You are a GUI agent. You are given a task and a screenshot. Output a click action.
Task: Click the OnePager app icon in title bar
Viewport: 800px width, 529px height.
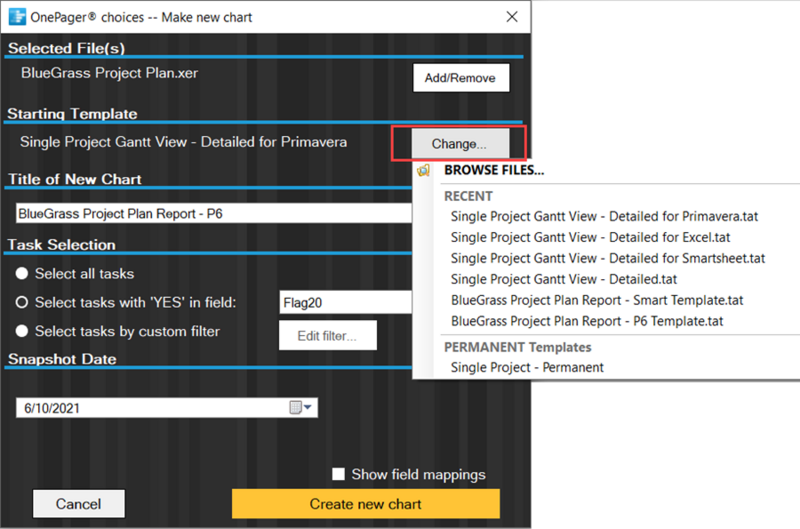pos(17,16)
